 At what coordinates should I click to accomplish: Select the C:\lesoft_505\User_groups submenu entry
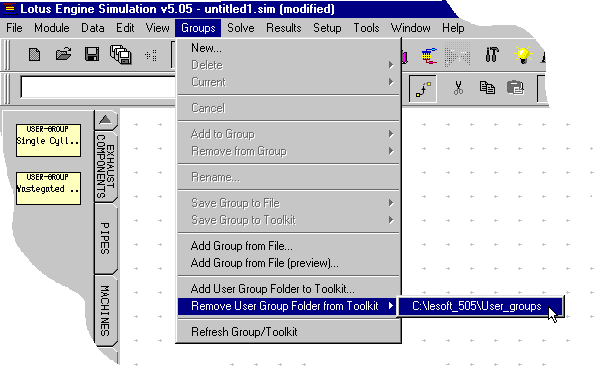point(481,306)
